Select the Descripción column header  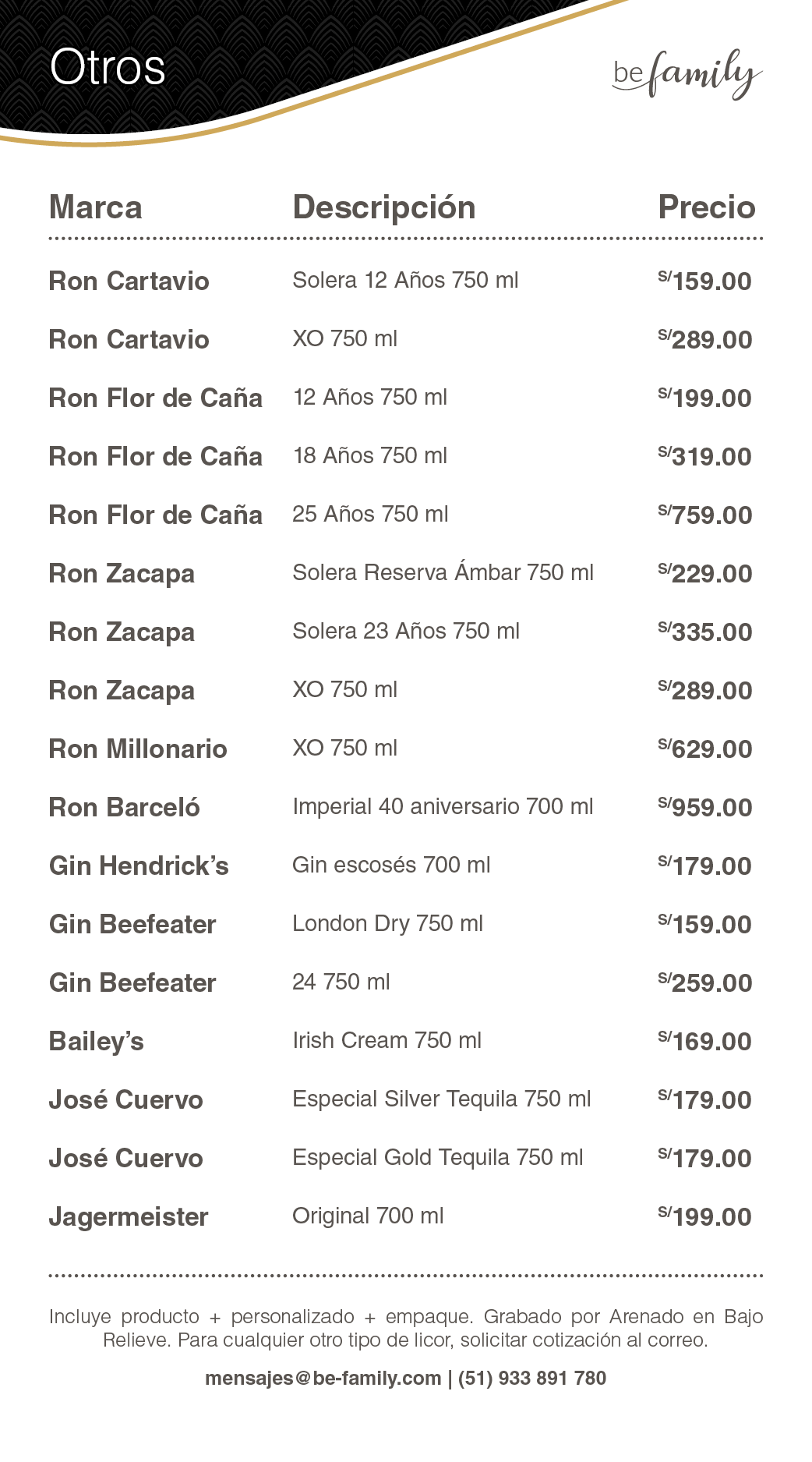(383, 207)
